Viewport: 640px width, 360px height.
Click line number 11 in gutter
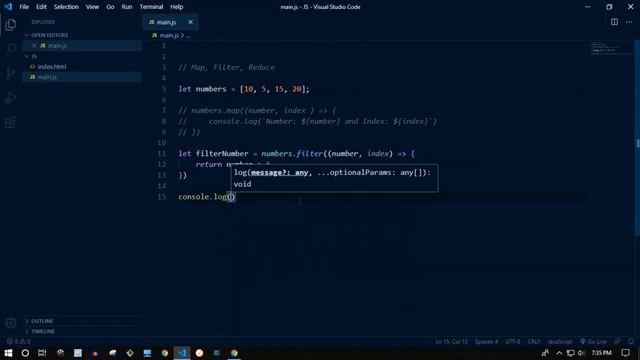pos(162,153)
